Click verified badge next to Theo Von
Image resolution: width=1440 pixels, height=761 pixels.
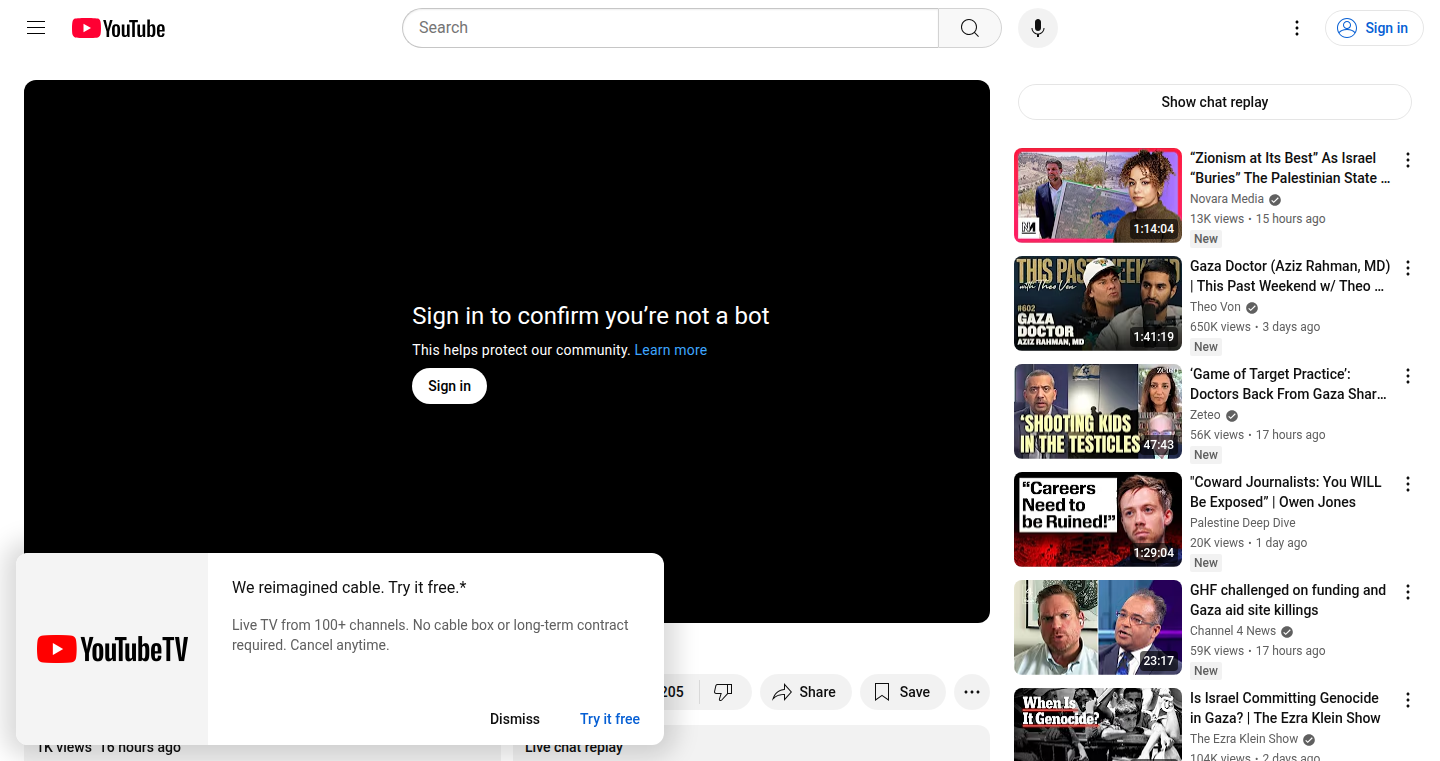(x=1252, y=308)
